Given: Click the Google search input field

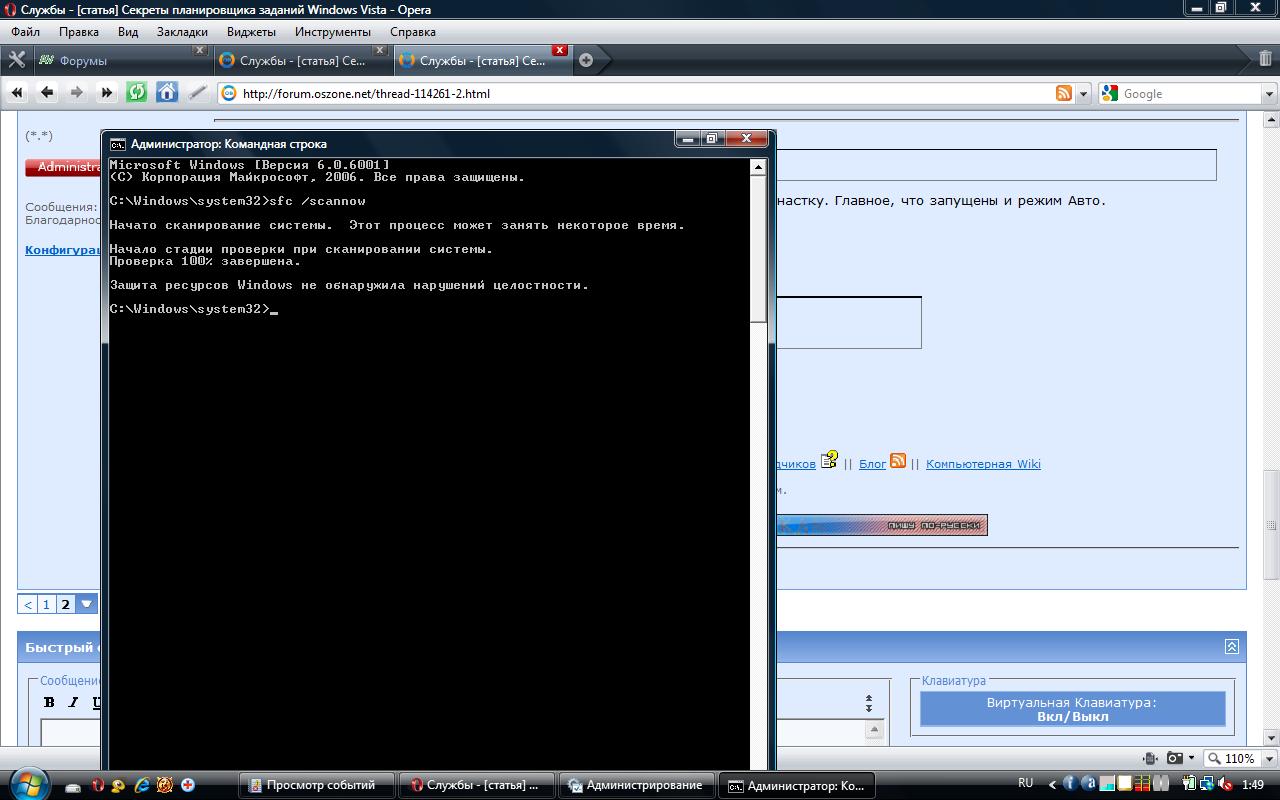Looking at the screenshot, I should (1190, 94).
